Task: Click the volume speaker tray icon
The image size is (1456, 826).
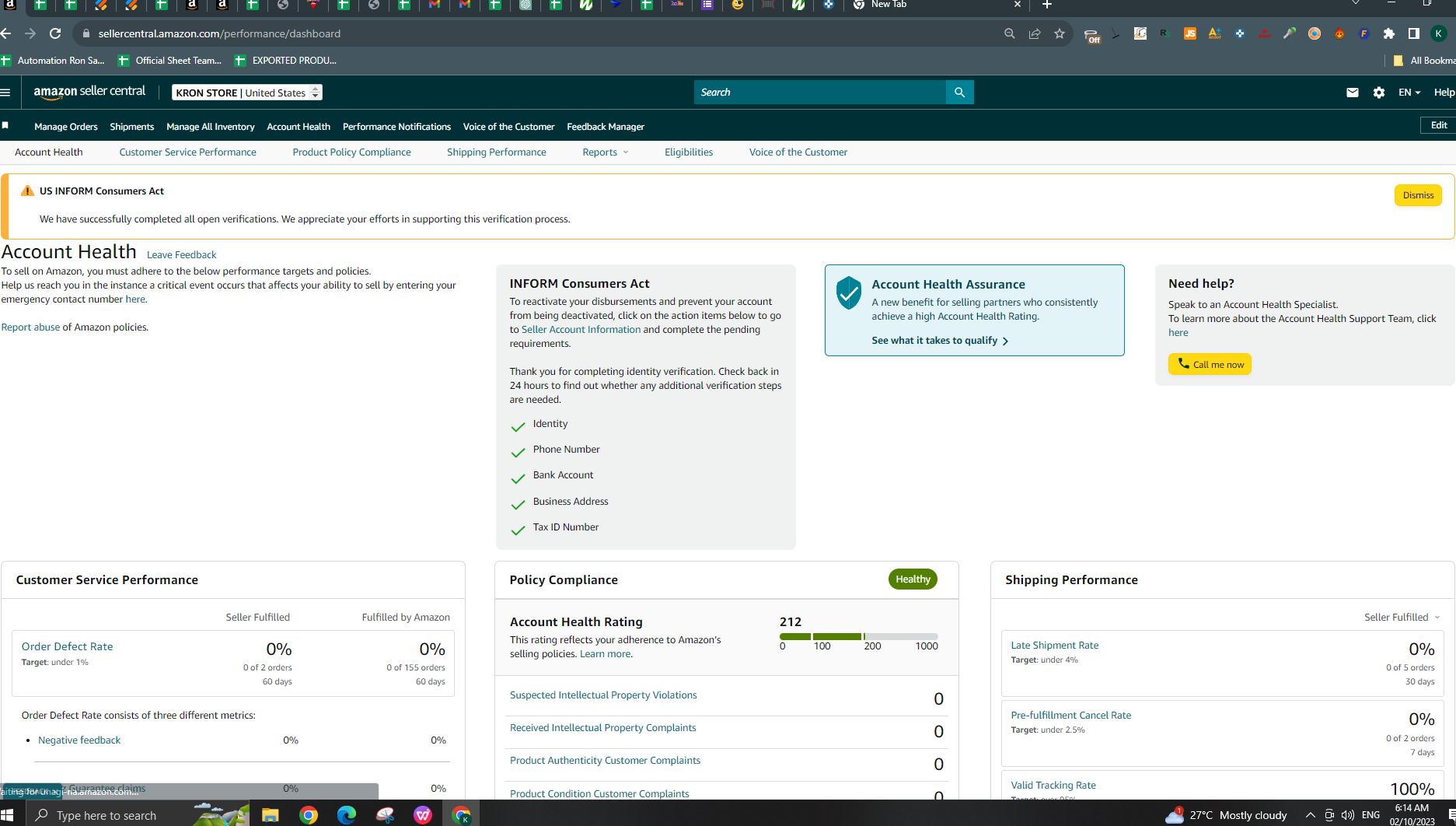Action: pos(1348,815)
